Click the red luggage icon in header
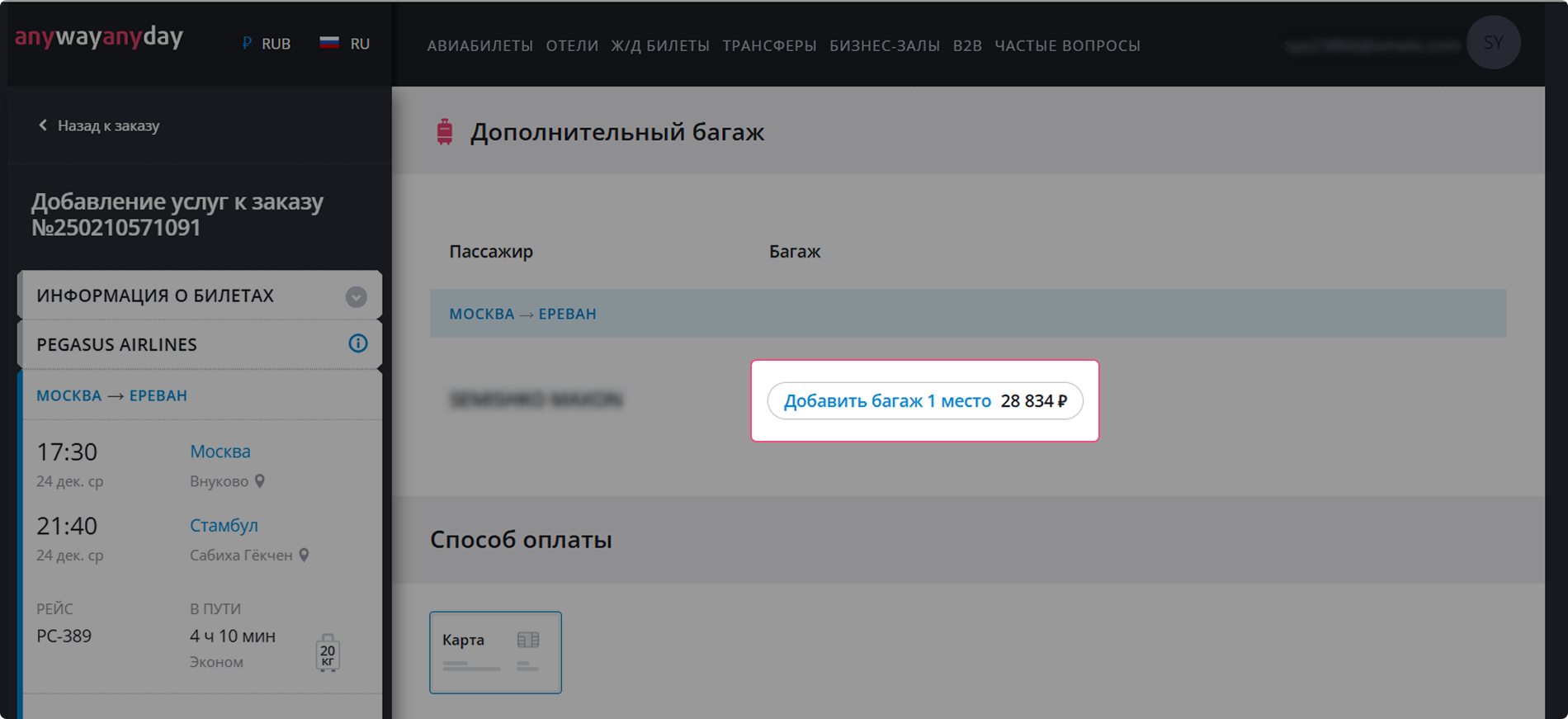The width and height of the screenshot is (1568, 719). coord(445,132)
